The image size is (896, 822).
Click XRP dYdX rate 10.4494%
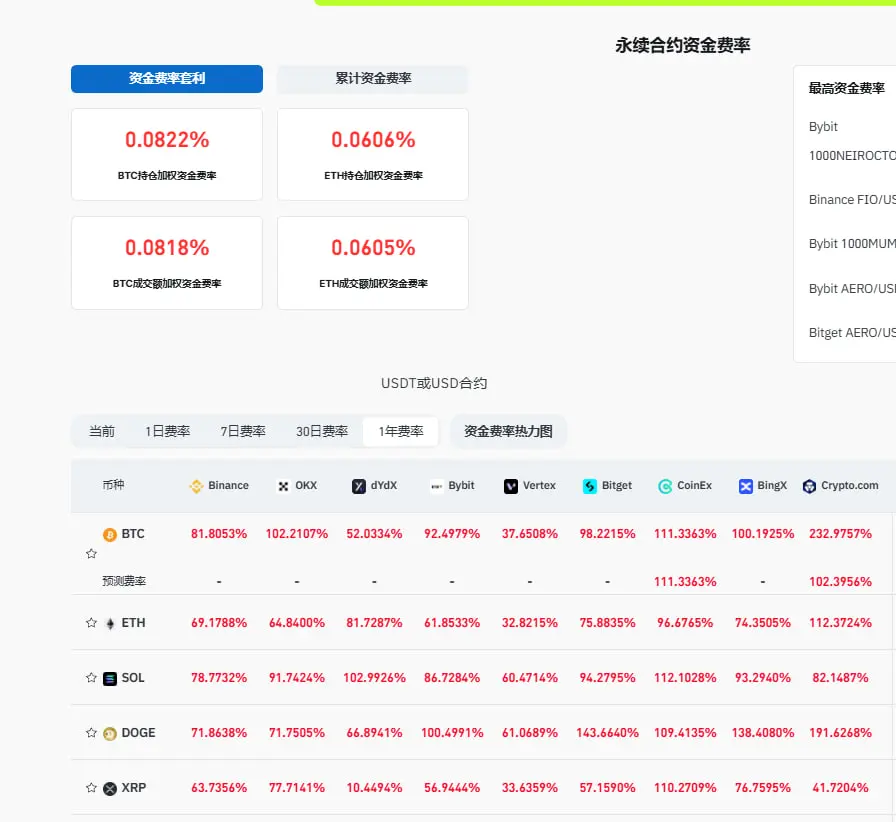tap(374, 788)
